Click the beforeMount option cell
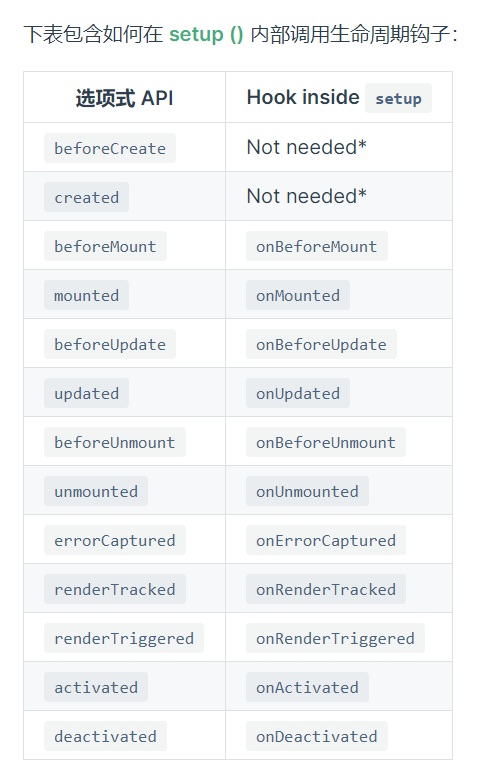The height and width of the screenshot is (778, 486). pyautogui.click(x=125, y=246)
